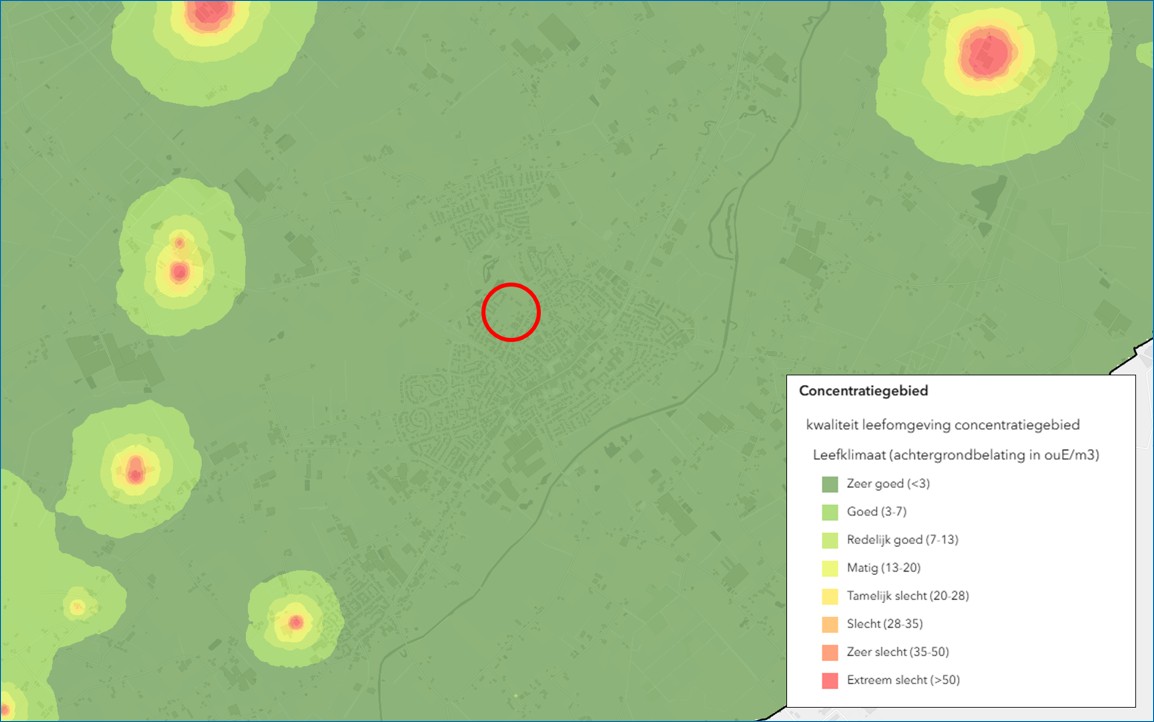Select the 'Slecht (28-35)' legend label
Screen dimensions: 1154x722
(885, 623)
